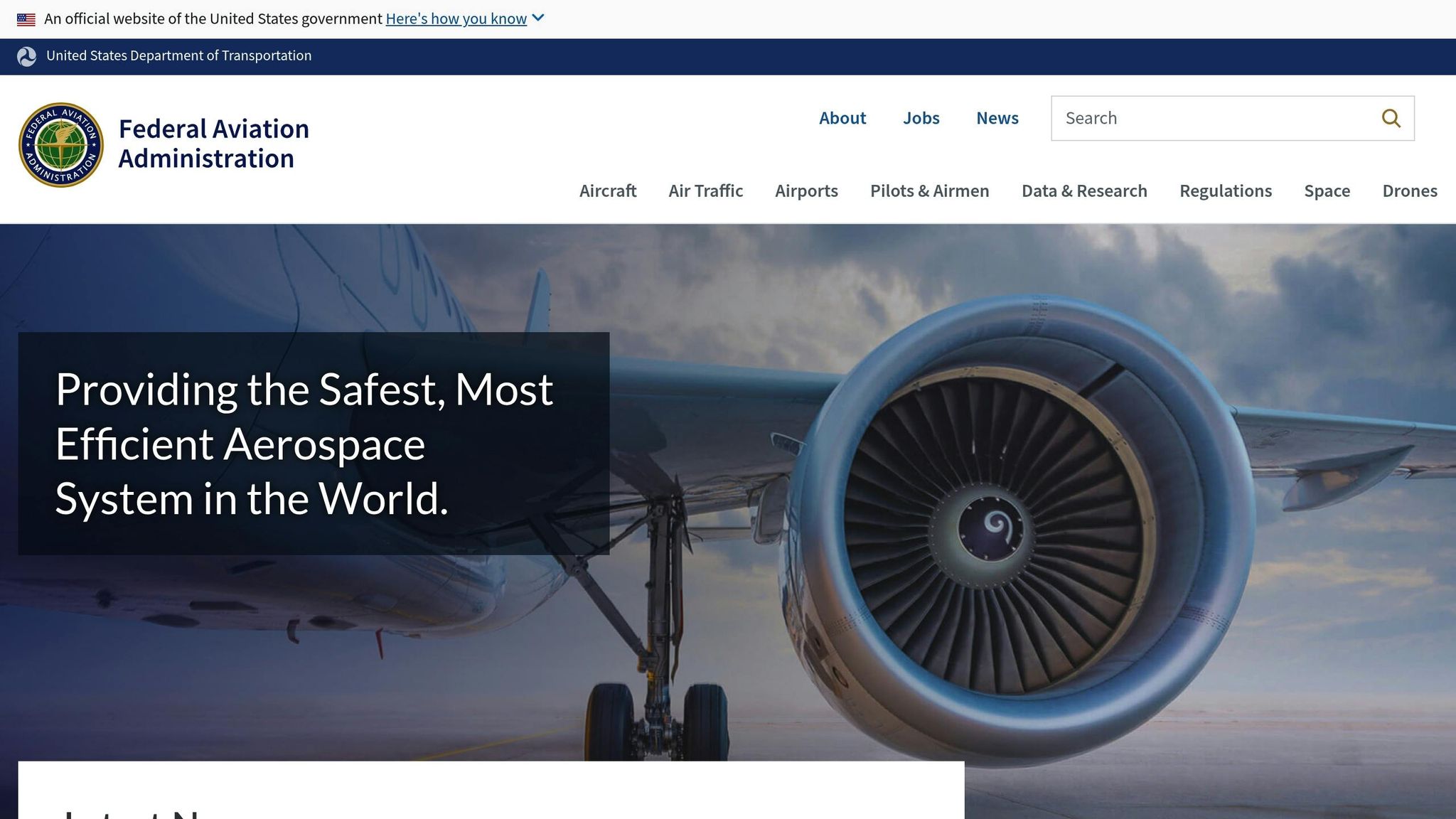Focus the Search text field
This screenshot has width=1456, height=819.
pos(1216,118)
